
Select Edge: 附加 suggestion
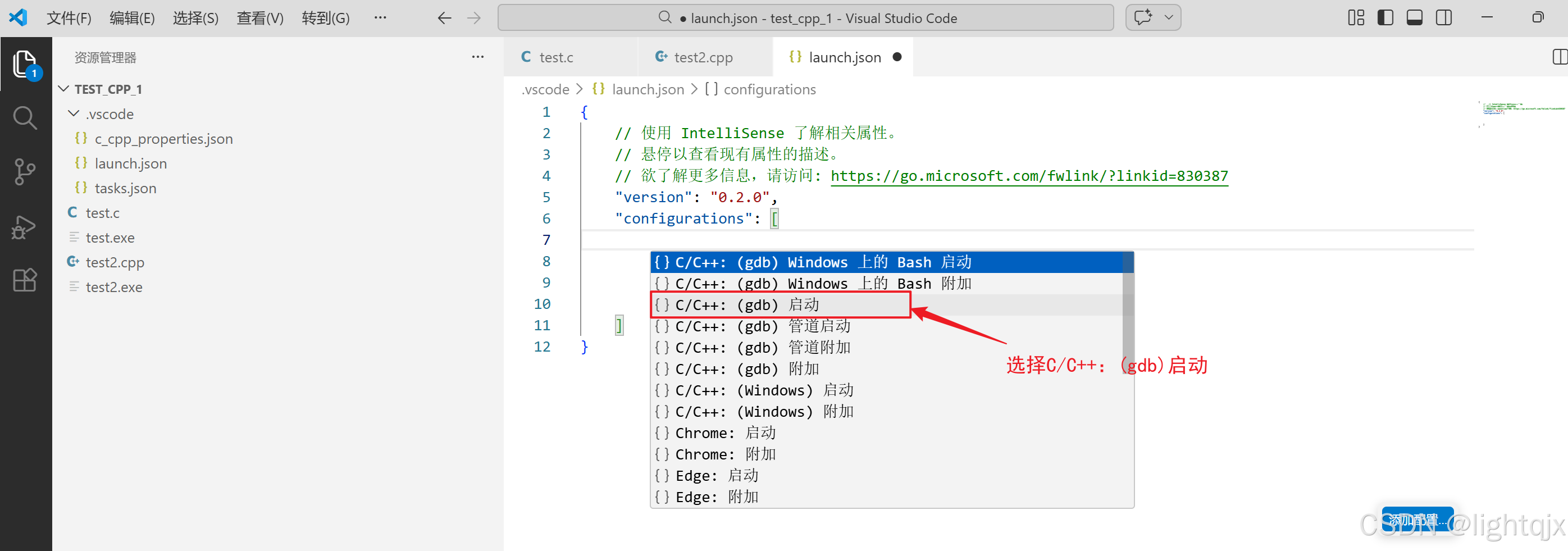click(x=887, y=497)
